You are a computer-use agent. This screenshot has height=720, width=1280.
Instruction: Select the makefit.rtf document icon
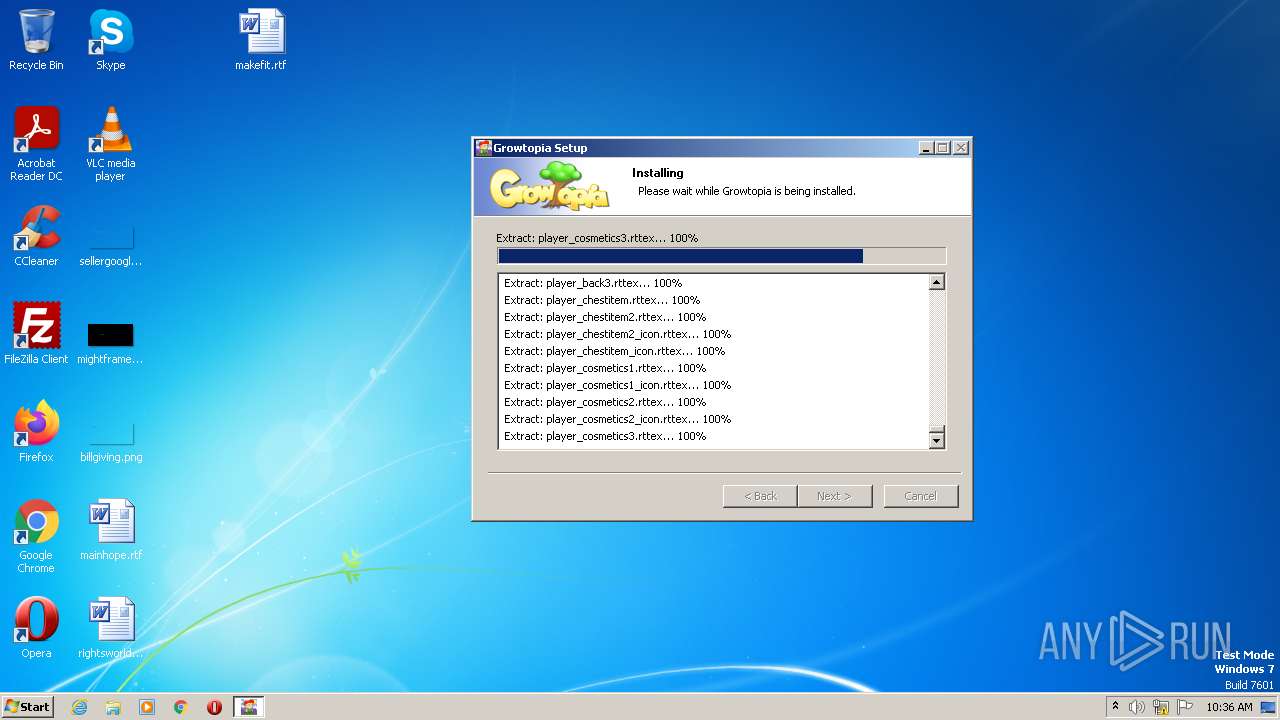[261, 40]
